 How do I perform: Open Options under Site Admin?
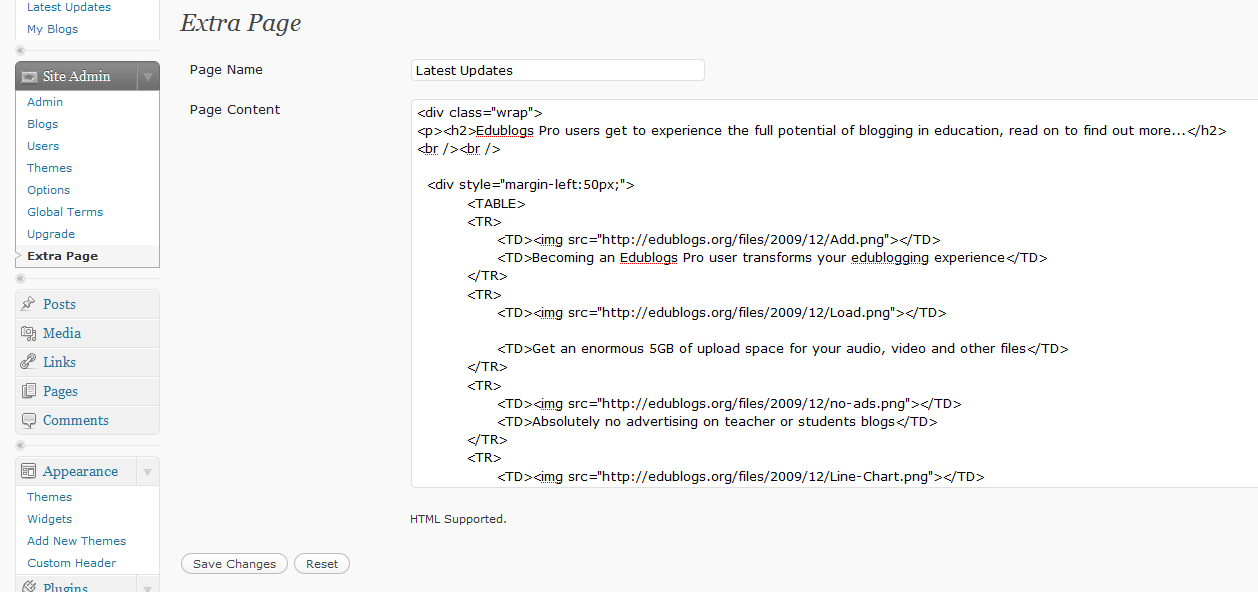click(49, 190)
